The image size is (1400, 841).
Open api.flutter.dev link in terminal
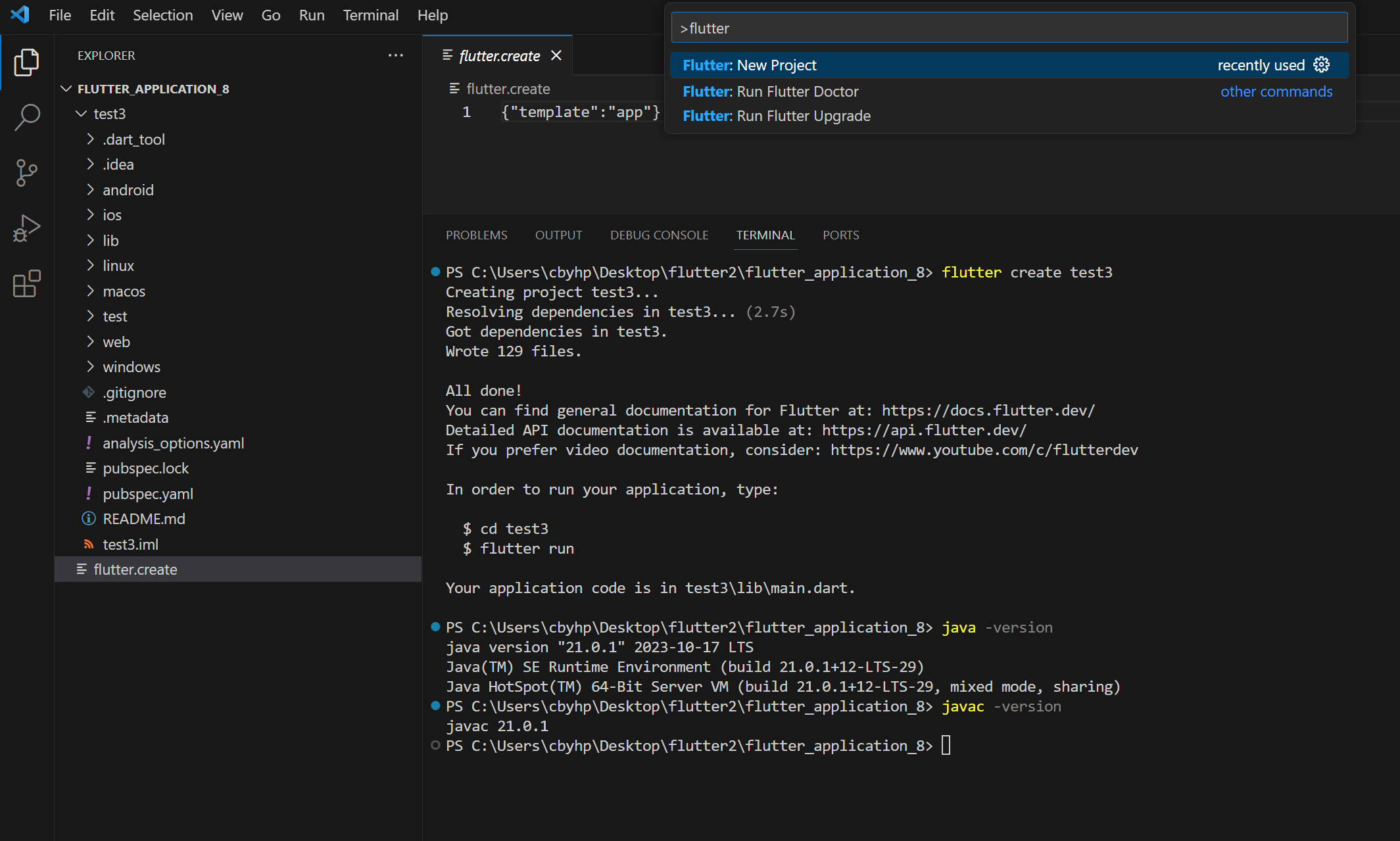point(925,430)
